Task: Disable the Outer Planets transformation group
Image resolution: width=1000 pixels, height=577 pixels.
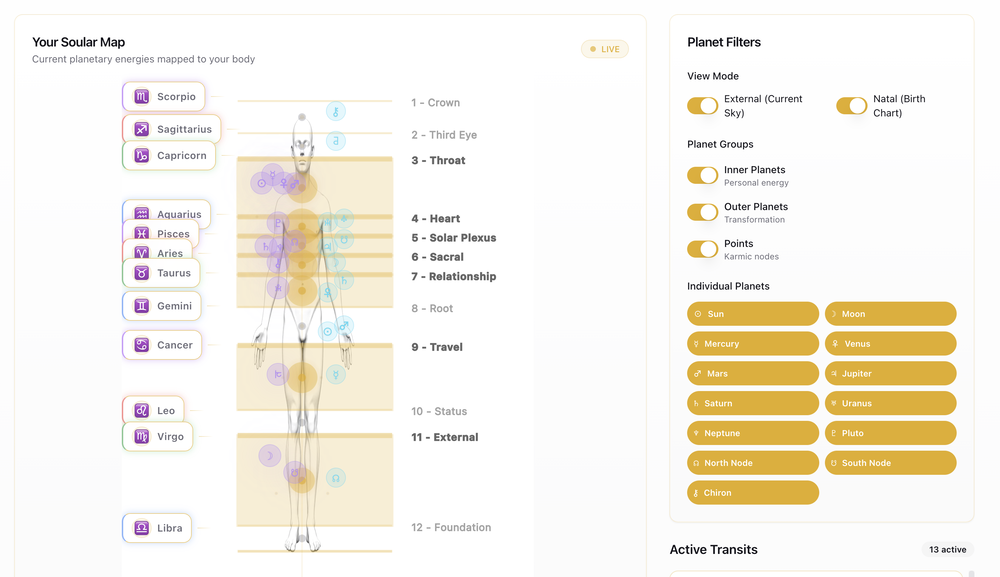Action: pyautogui.click(x=703, y=211)
